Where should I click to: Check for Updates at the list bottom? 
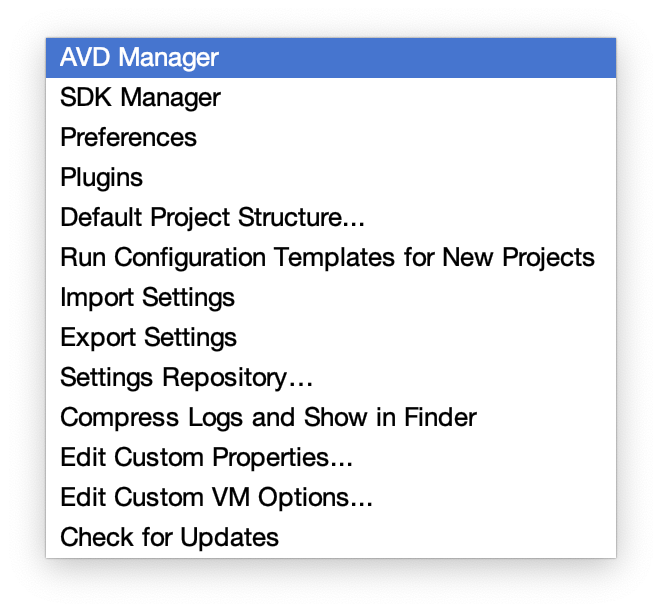pyautogui.click(x=169, y=537)
